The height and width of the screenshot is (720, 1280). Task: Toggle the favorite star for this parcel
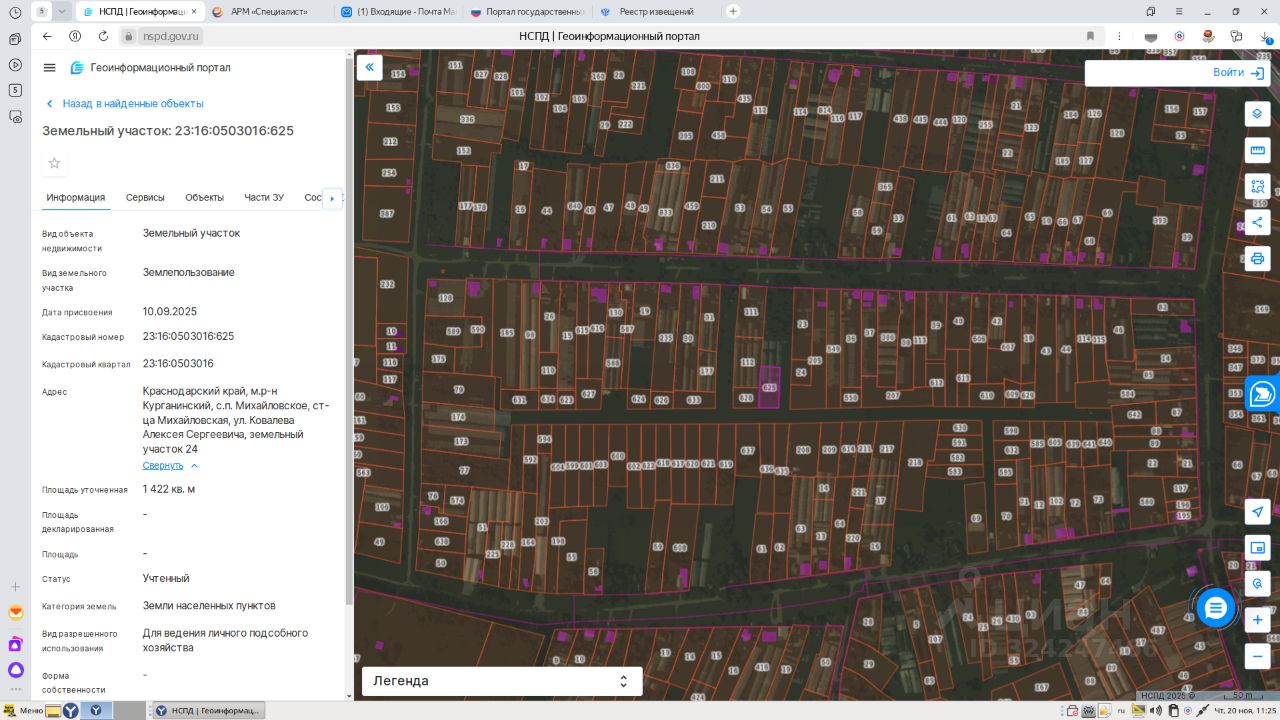(55, 163)
